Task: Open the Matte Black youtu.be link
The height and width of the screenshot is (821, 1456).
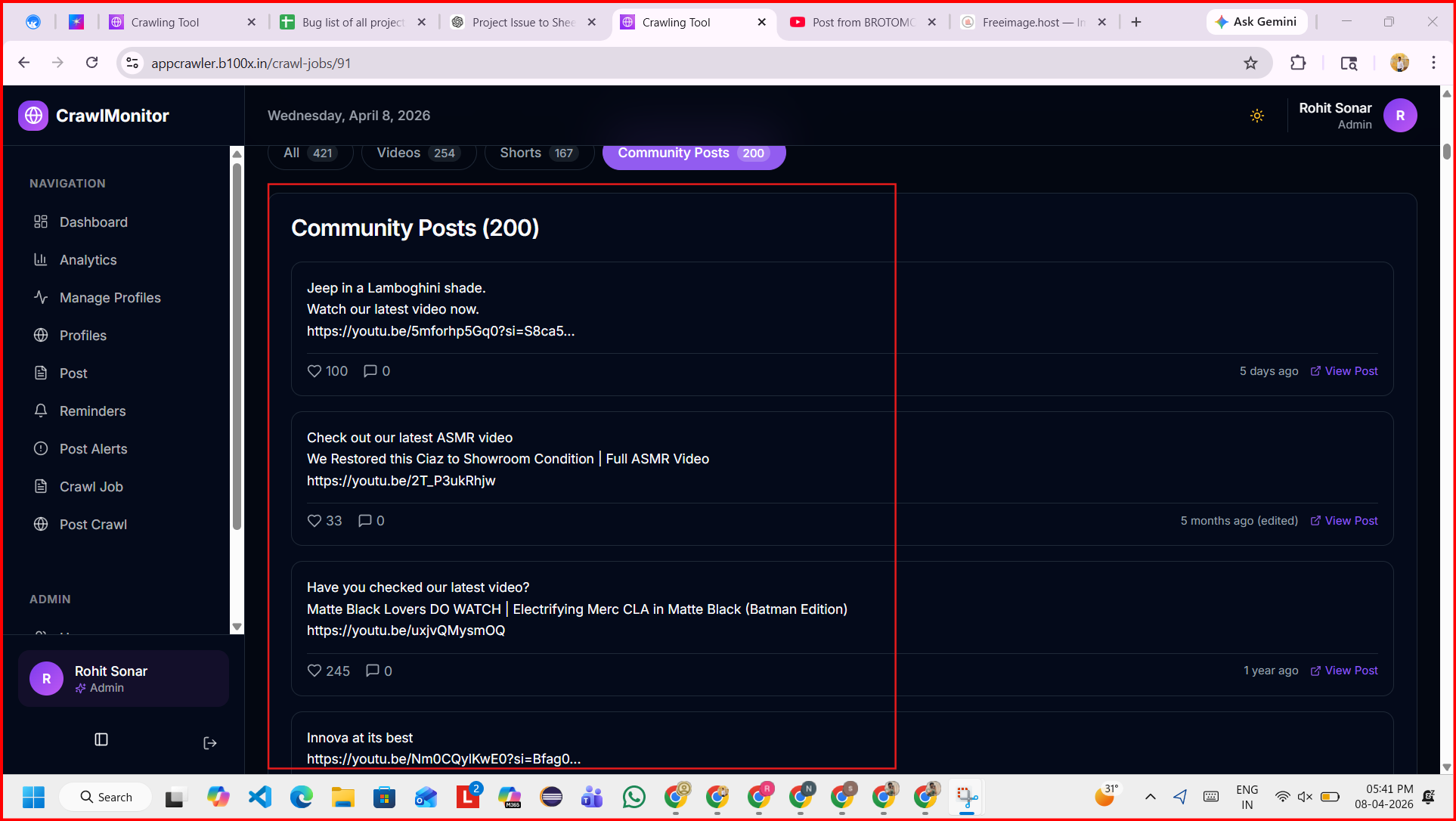Action: (x=405, y=630)
